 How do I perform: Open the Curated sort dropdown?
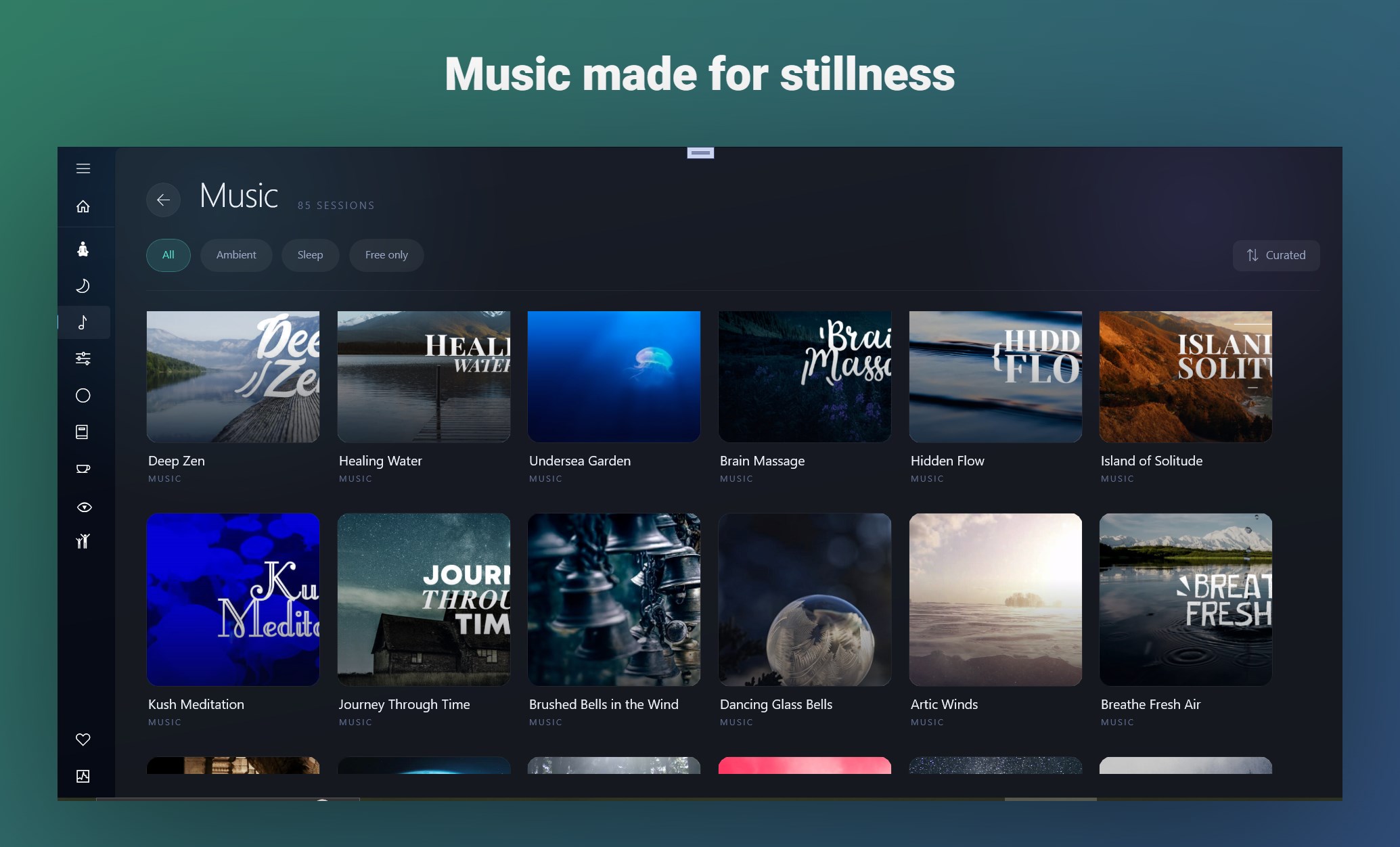click(x=1276, y=255)
